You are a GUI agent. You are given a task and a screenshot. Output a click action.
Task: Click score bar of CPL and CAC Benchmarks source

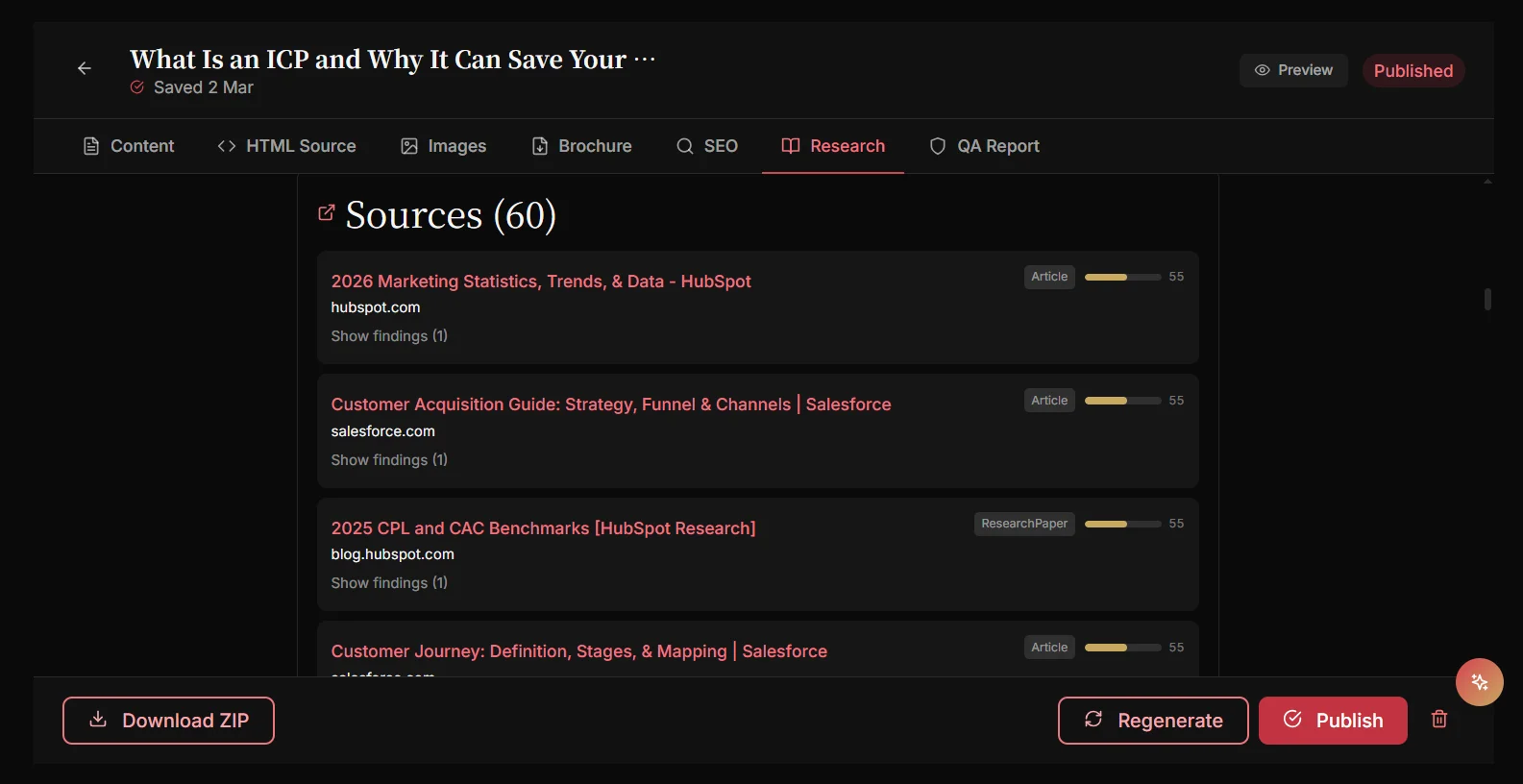tap(1122, 524)
